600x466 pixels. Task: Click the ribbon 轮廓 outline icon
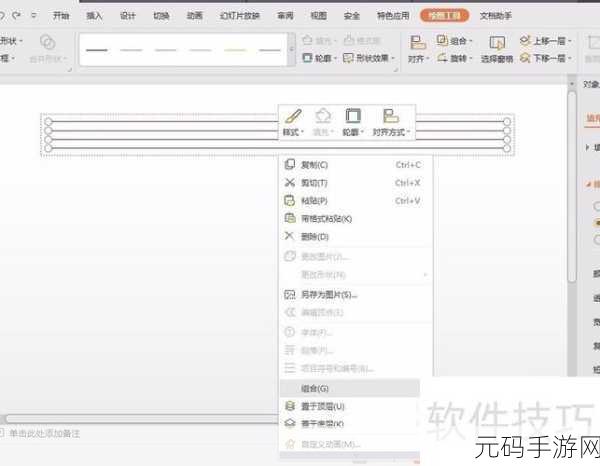click(307, 58)
